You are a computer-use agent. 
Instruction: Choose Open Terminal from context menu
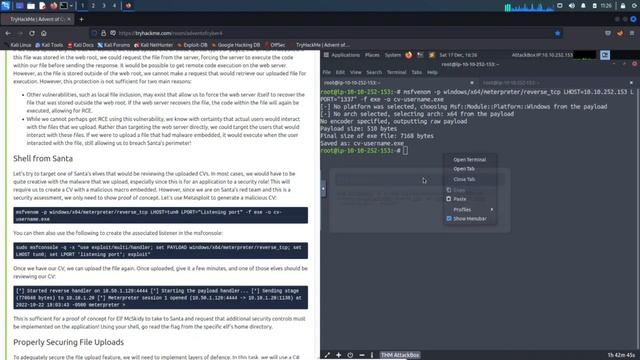(469, 160)
